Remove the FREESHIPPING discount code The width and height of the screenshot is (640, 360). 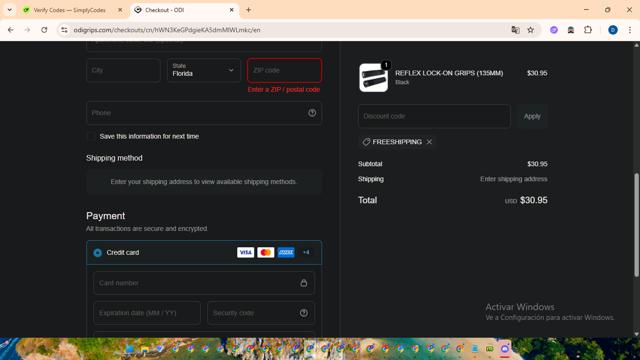(429, 142)
